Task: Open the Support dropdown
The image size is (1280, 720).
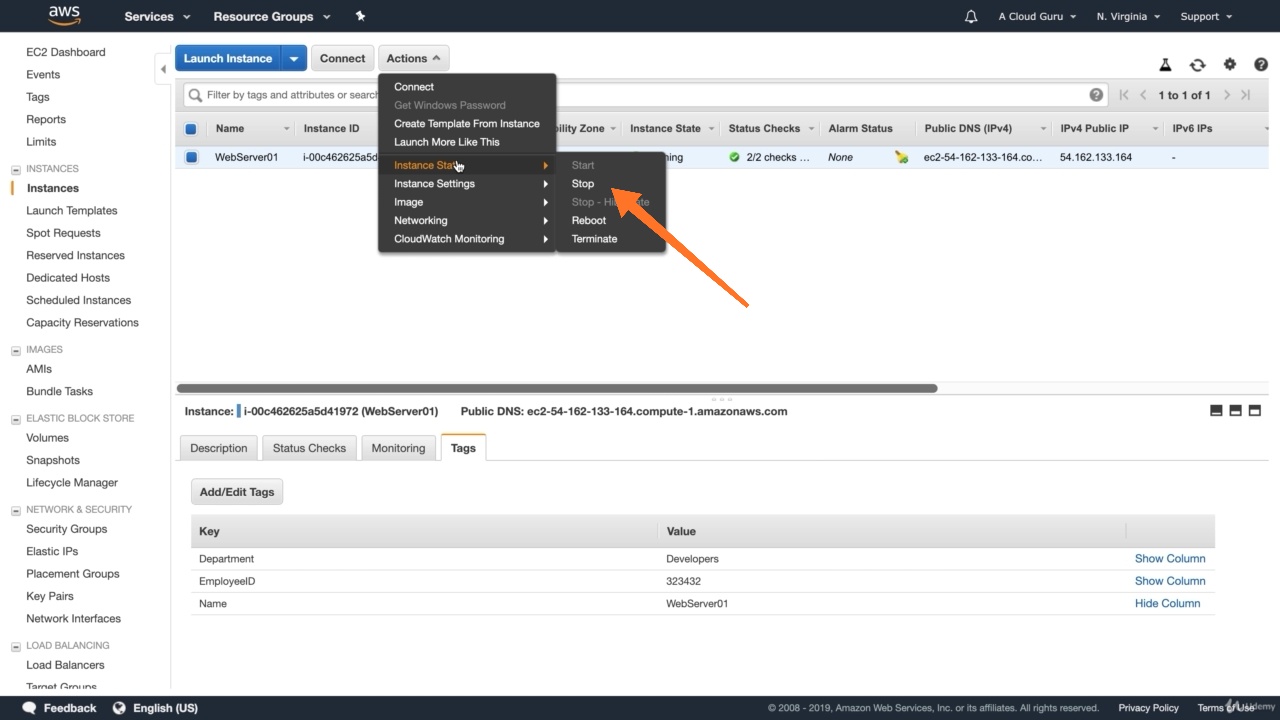Action: point(1205,16)
